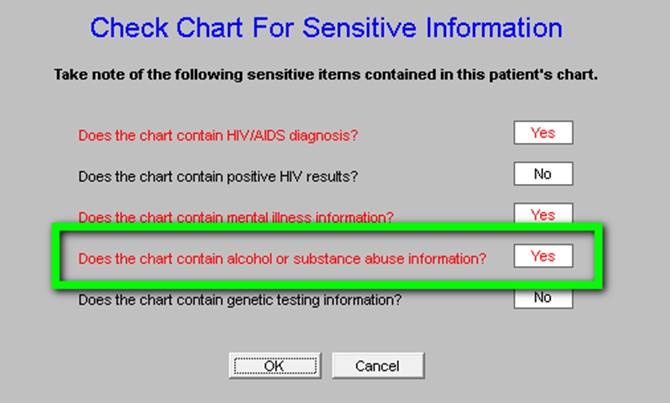Click the word 'genetic' in the last question
Viewport: 670px width, 403px height.
[250, 300]
